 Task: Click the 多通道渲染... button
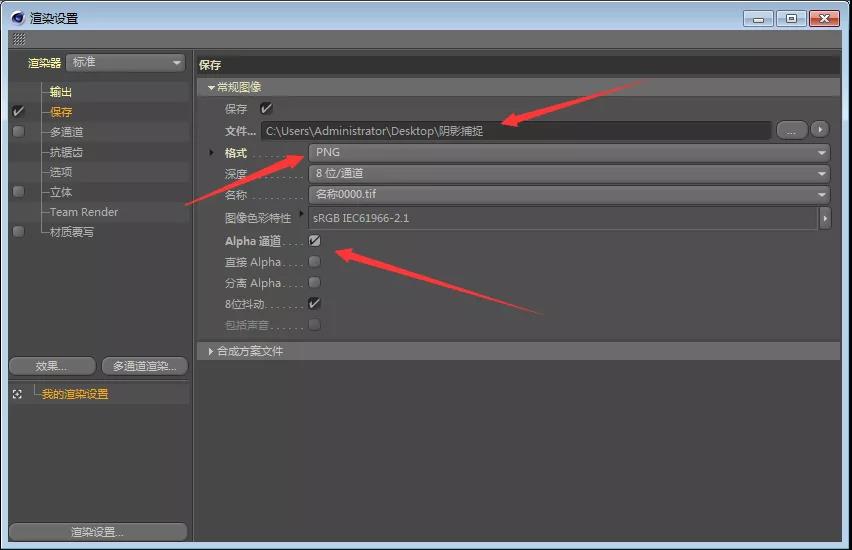coord(144,366)
